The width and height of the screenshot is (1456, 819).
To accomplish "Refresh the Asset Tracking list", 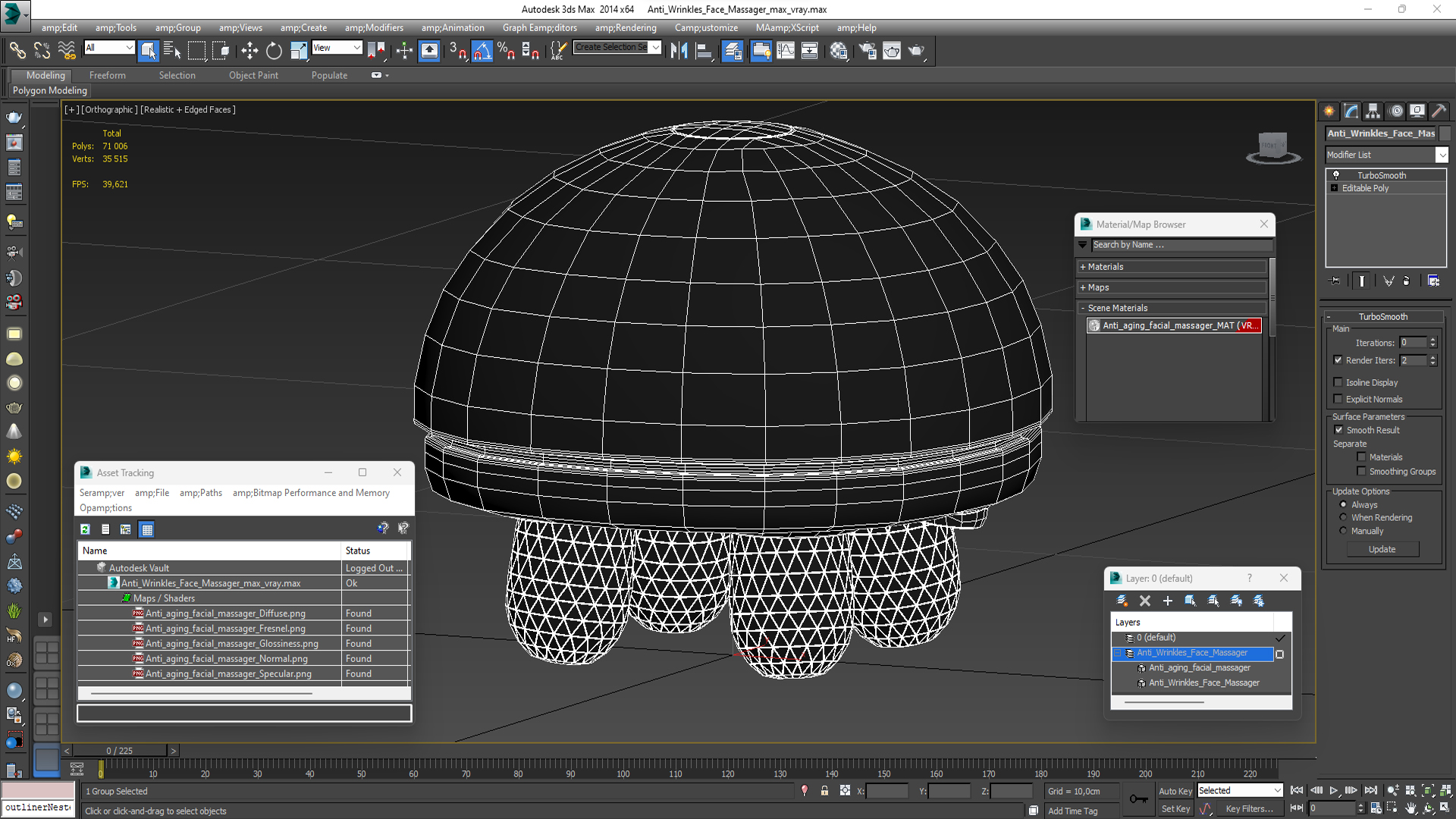I will point(85,529).
